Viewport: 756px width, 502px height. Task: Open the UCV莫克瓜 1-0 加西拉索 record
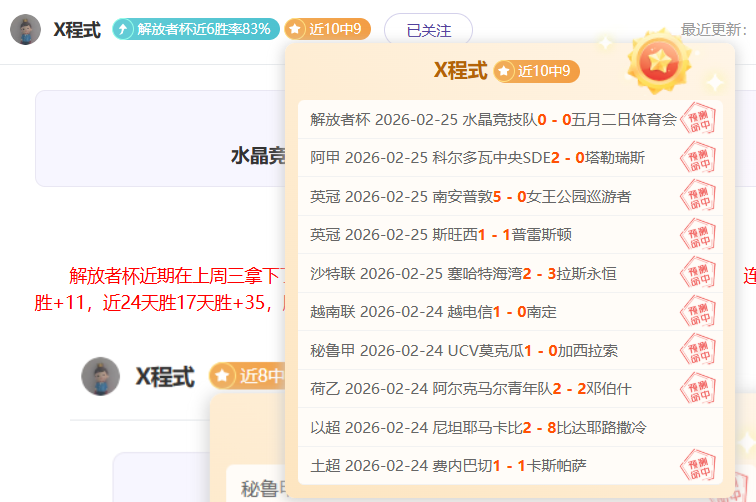464,350
